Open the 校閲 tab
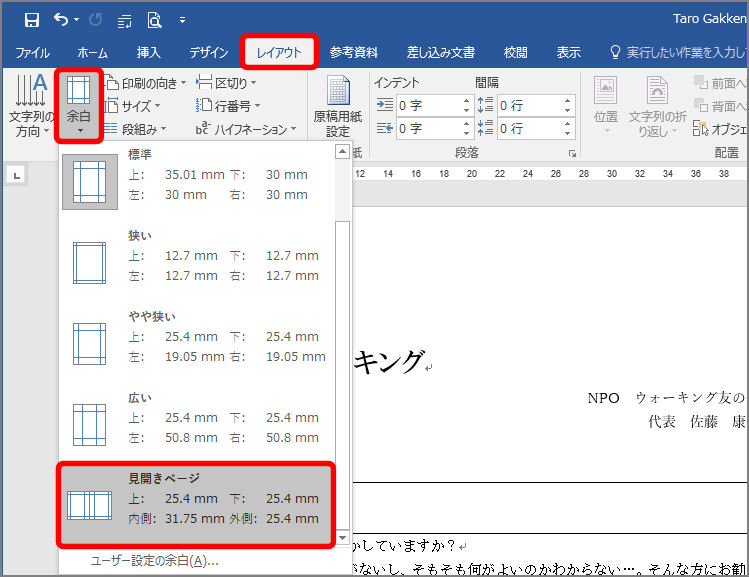749x577 pixels. pyautogui.click(x=515, y=53)
